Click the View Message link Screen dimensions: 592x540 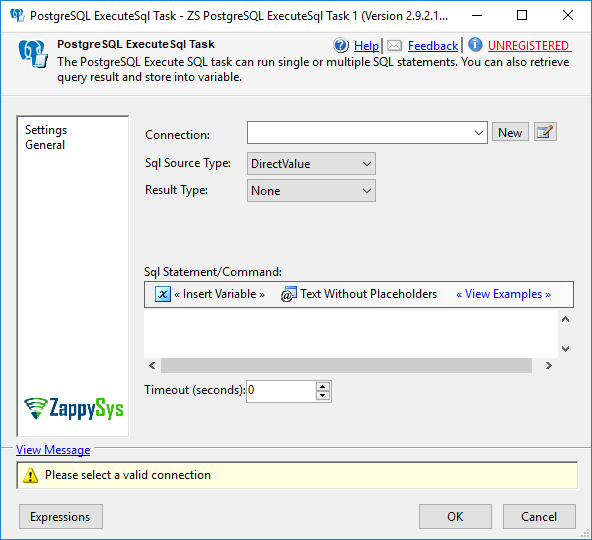[53, 450]
